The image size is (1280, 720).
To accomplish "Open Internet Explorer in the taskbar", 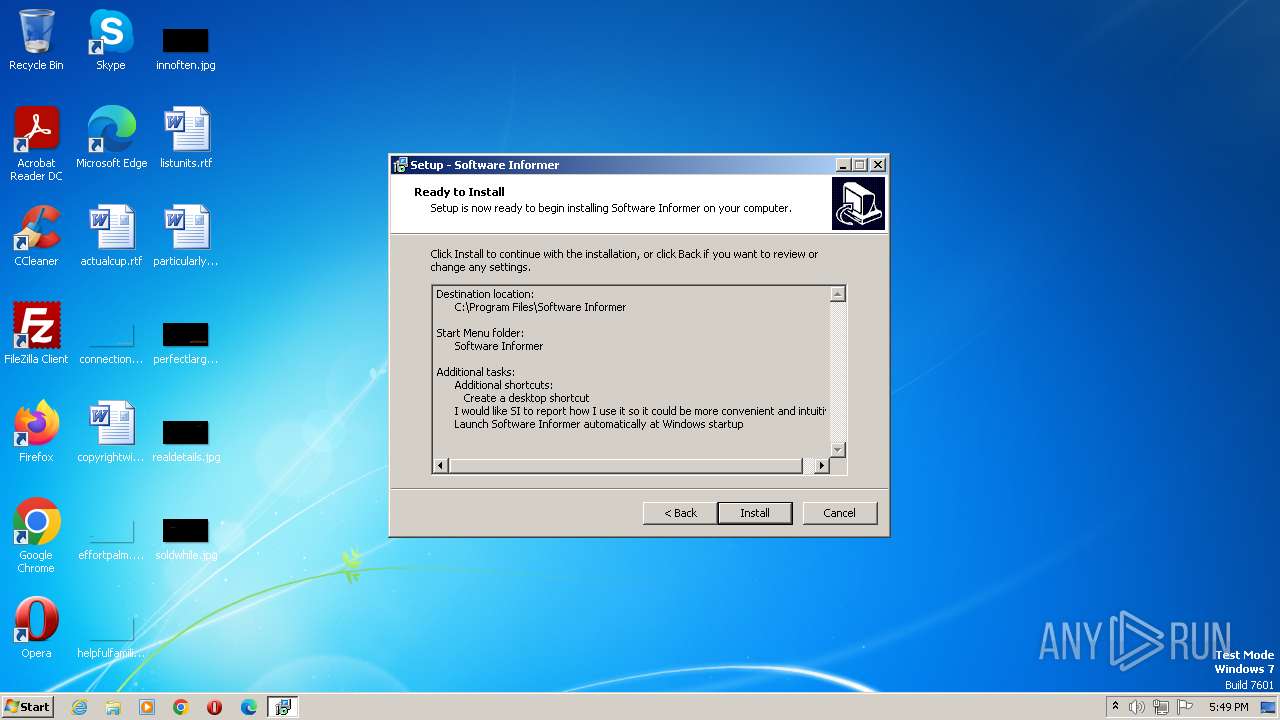I will (79, 707).
